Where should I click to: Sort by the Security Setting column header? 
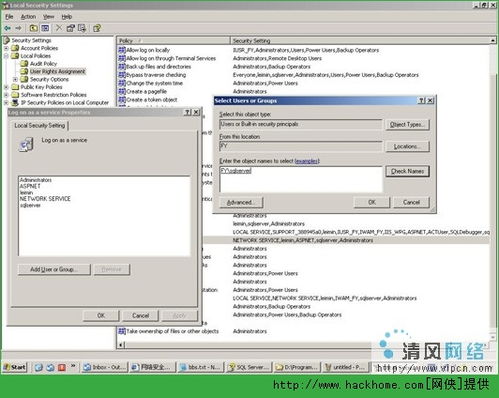click(x=360, y=41)
